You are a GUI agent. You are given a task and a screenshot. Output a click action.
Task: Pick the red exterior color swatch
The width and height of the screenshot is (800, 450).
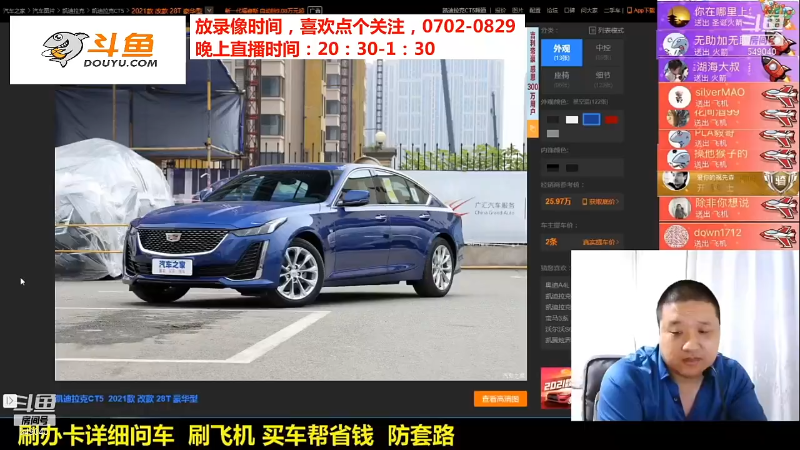tap(611, 120)
